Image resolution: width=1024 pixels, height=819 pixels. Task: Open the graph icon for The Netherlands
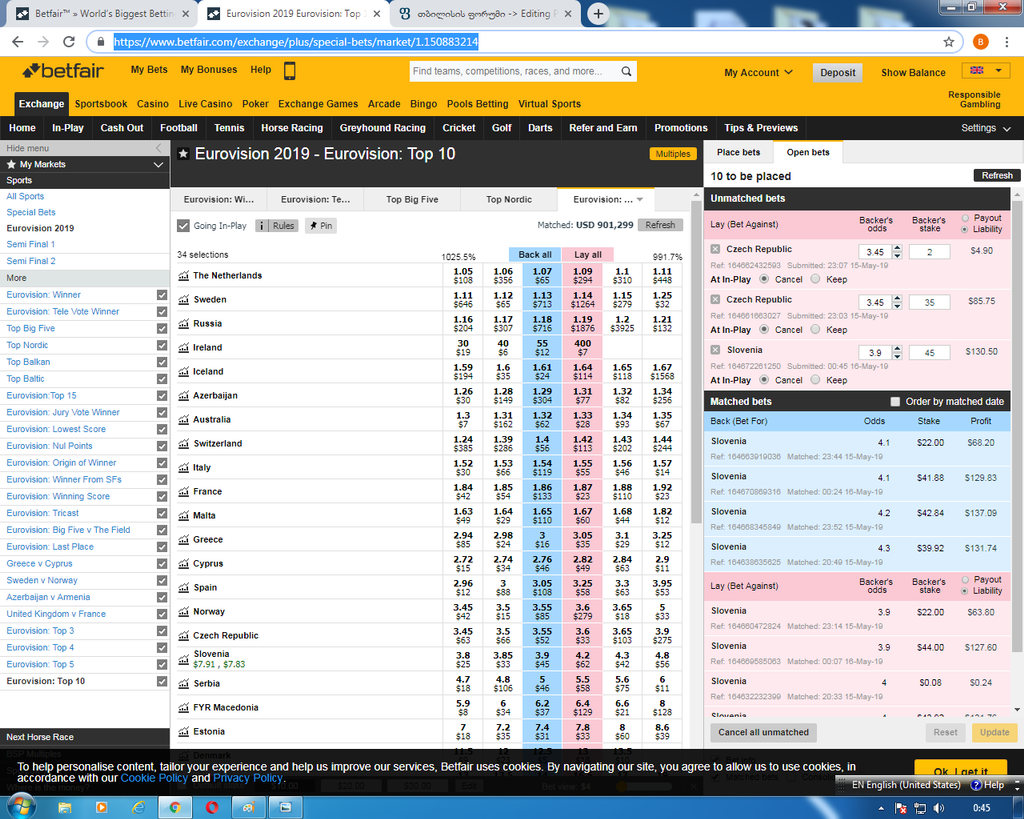click(184, 276)
